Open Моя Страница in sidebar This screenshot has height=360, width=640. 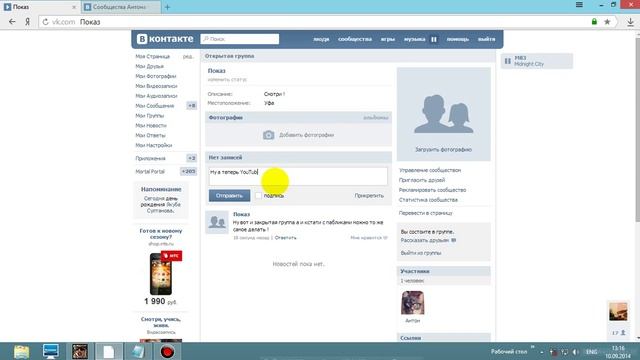(153, 56)
